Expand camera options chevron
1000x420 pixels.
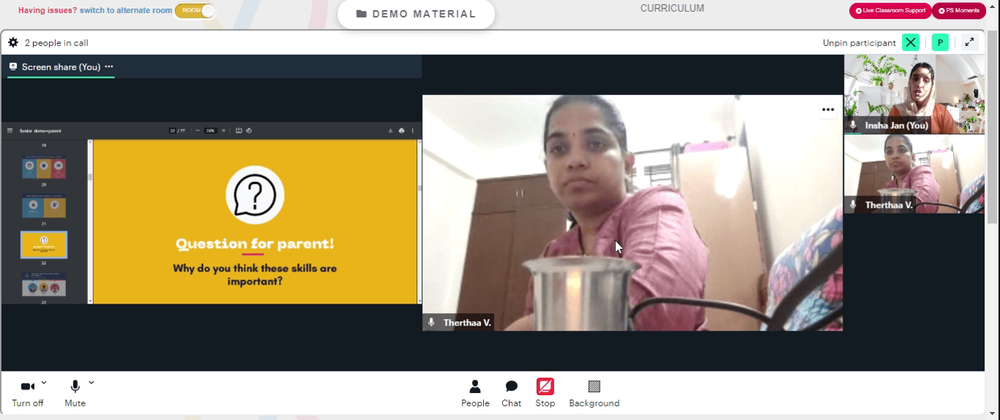[44, 382]
